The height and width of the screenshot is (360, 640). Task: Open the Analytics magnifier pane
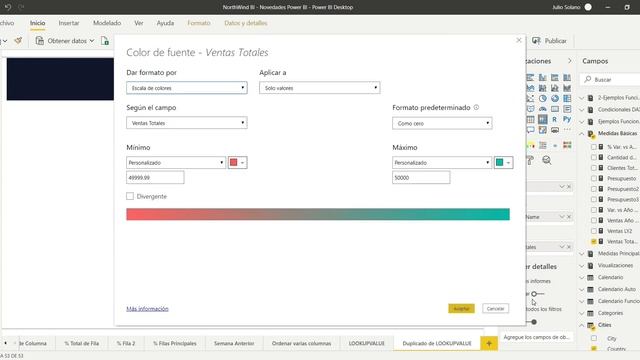pos(547,160)
